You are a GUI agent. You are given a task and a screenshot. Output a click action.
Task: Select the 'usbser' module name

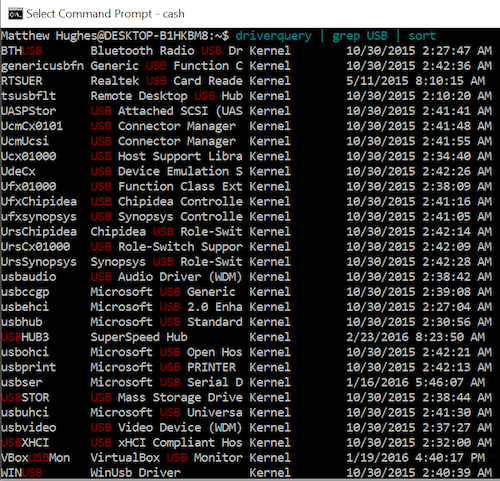(22, 382)
